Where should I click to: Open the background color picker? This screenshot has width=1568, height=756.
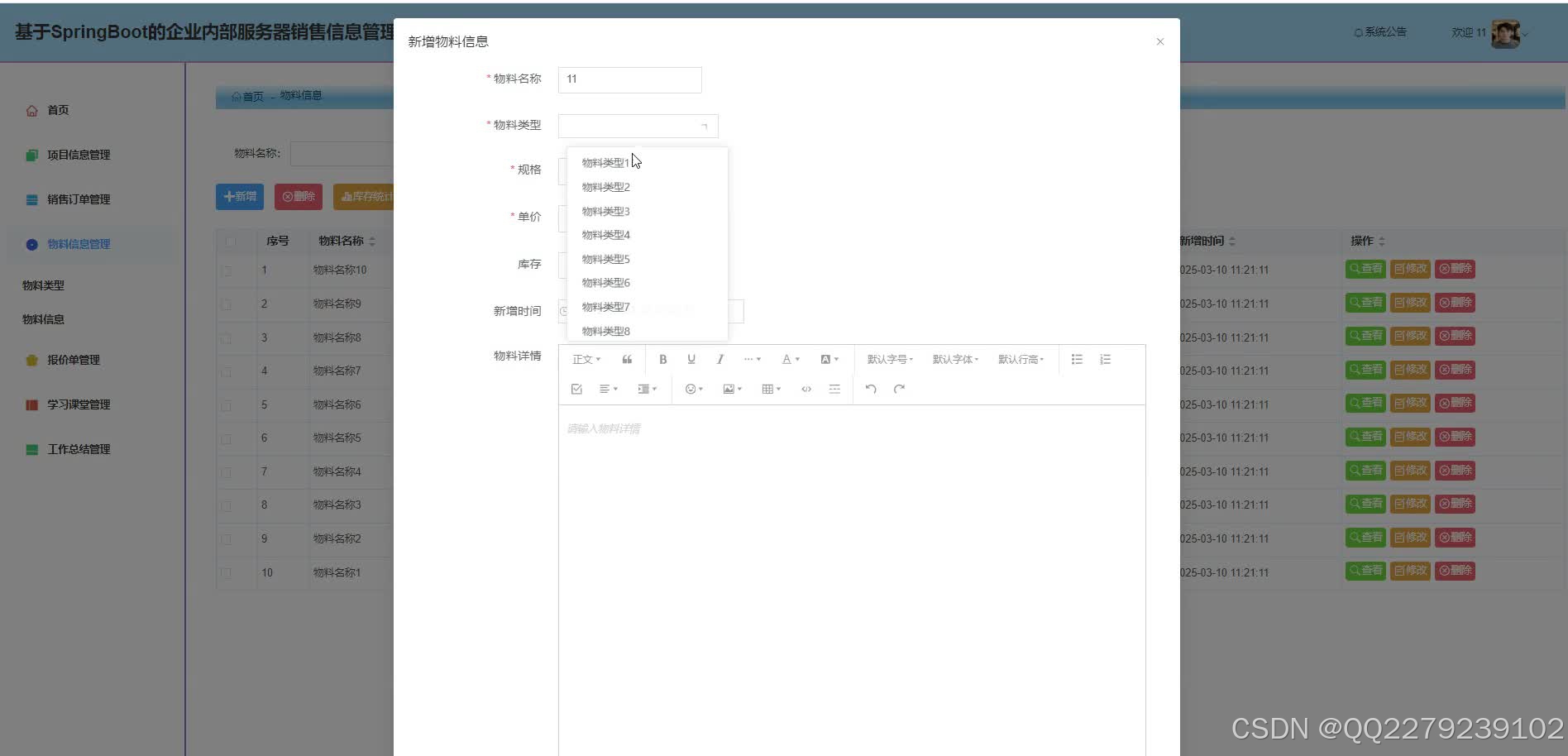[829, 359]
